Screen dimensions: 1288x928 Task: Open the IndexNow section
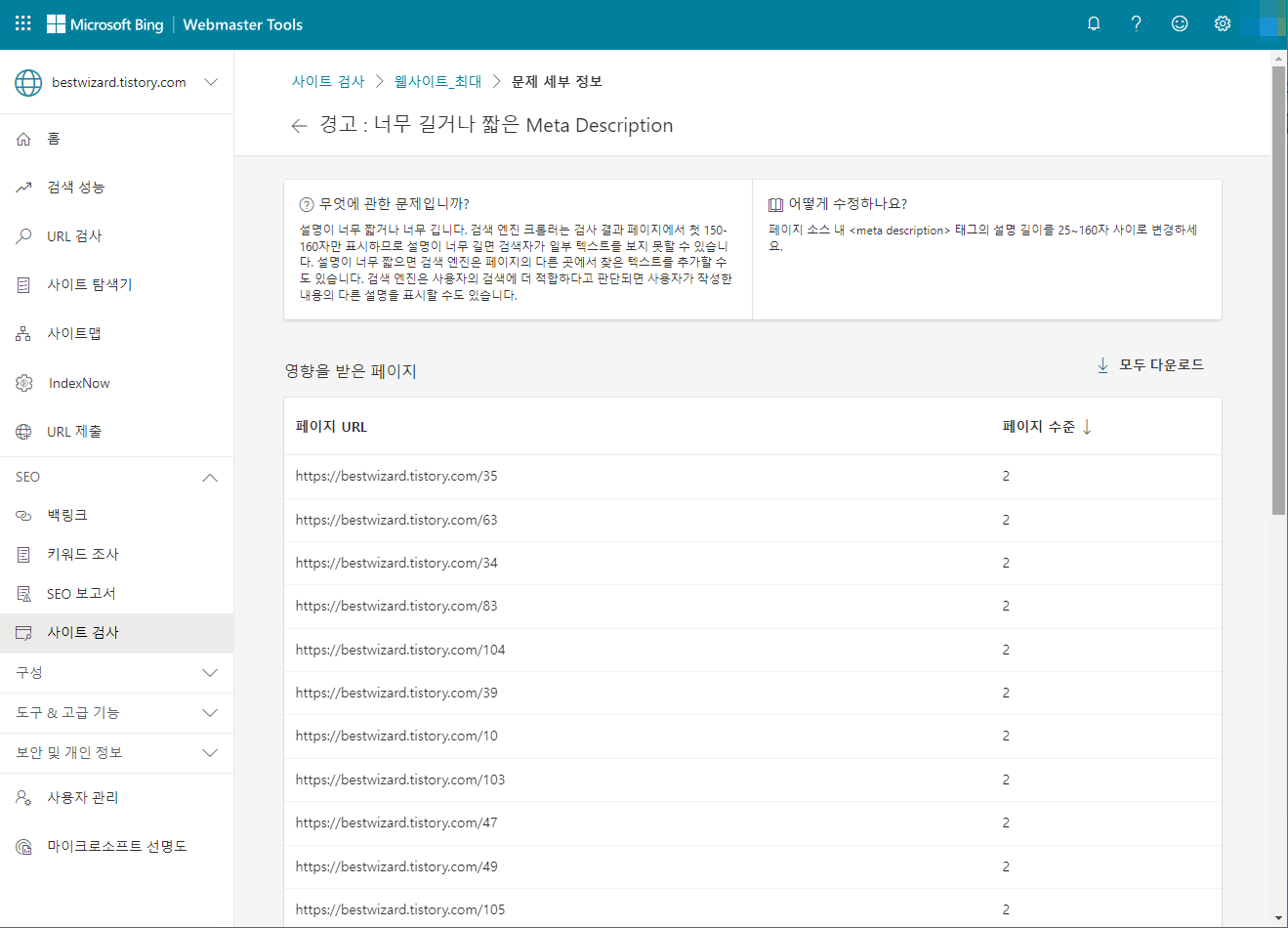80,382
